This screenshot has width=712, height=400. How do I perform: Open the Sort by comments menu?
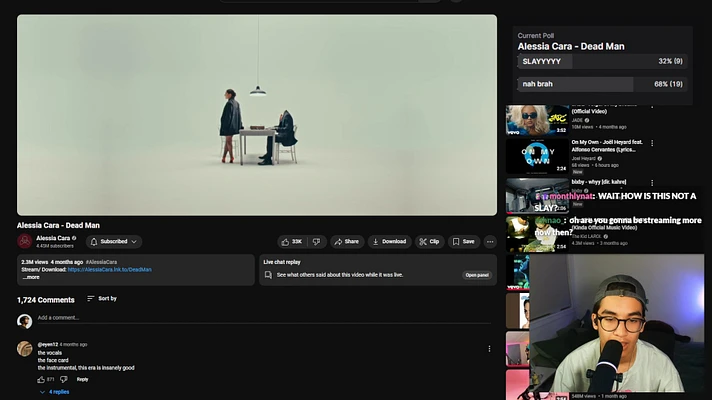click(x=102, y=298)
